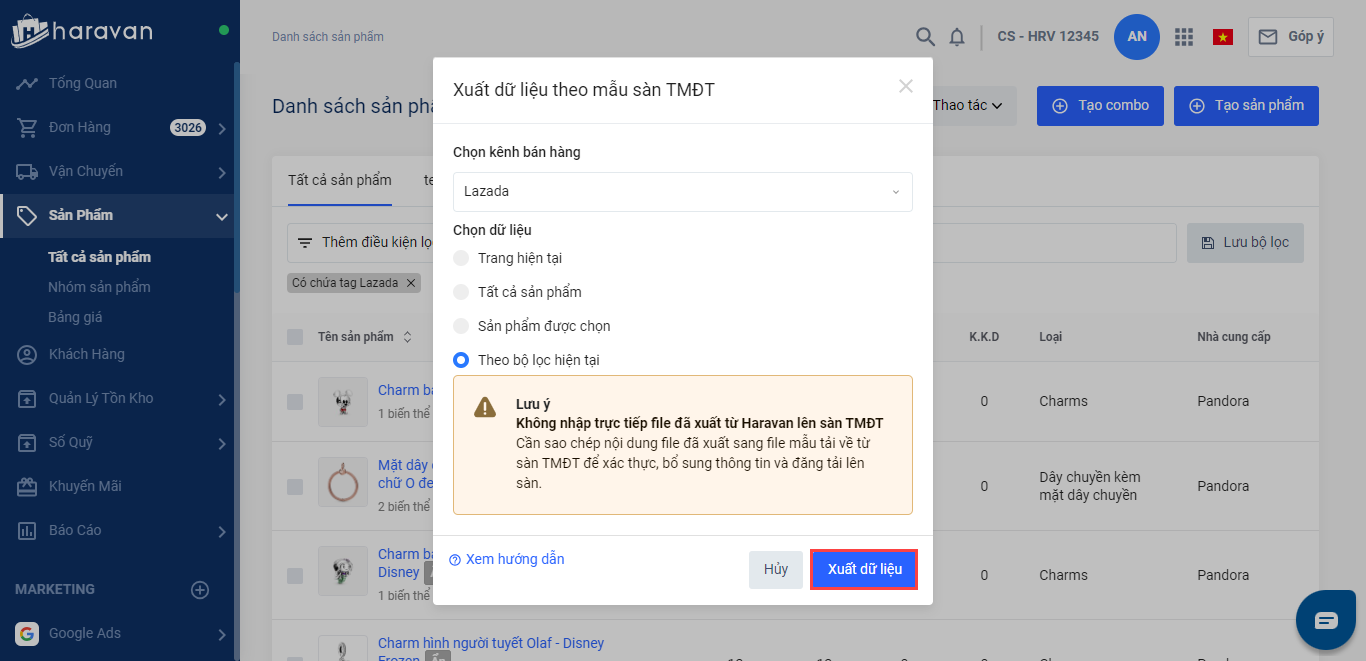Open the Thao tác dropdown
Screen dimensions: 1366x661
967,105
